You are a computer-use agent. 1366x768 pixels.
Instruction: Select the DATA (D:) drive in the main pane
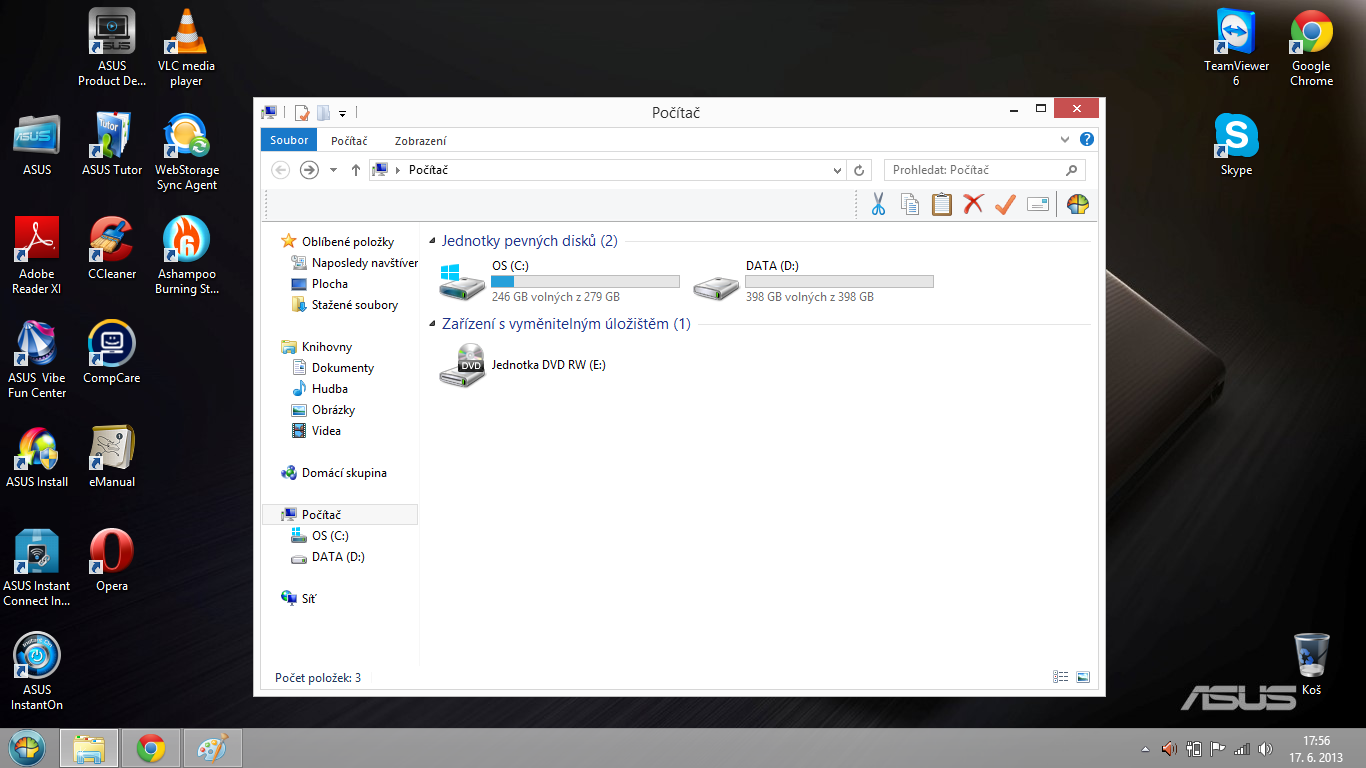point(814,281)
